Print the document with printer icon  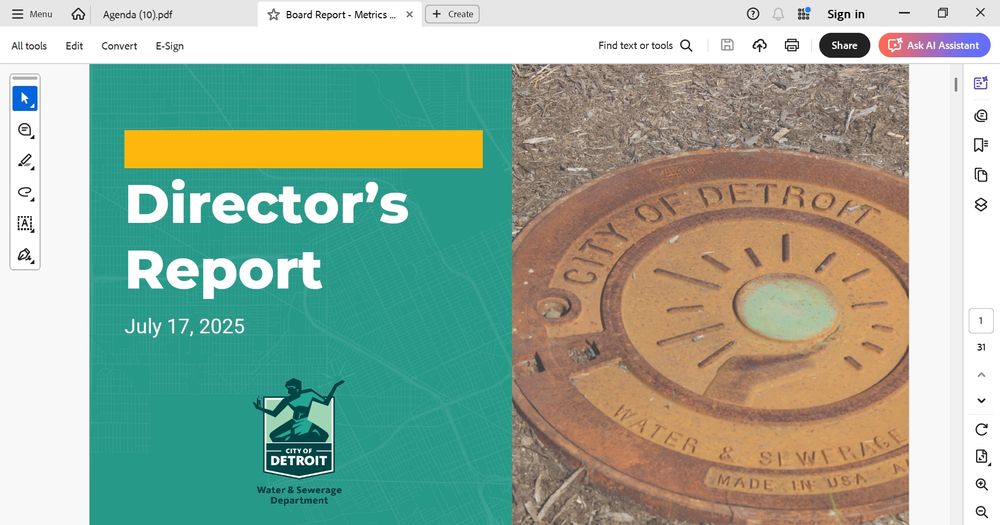point(791,45)
